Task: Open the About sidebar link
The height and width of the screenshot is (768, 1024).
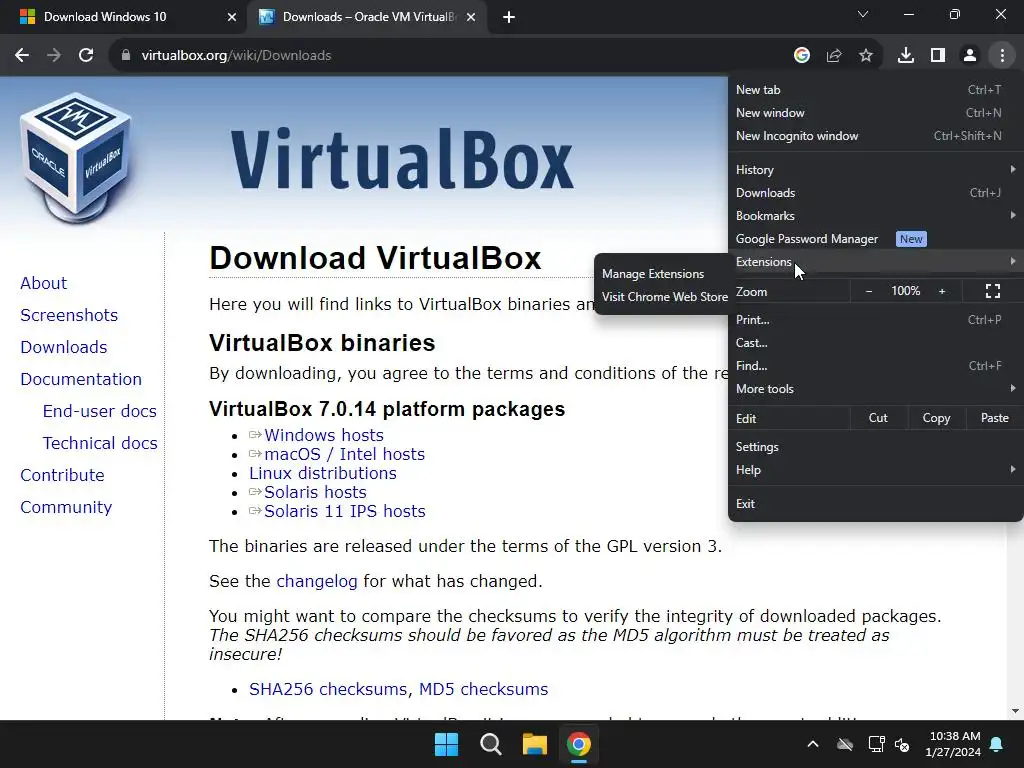Action: [43, 283]
